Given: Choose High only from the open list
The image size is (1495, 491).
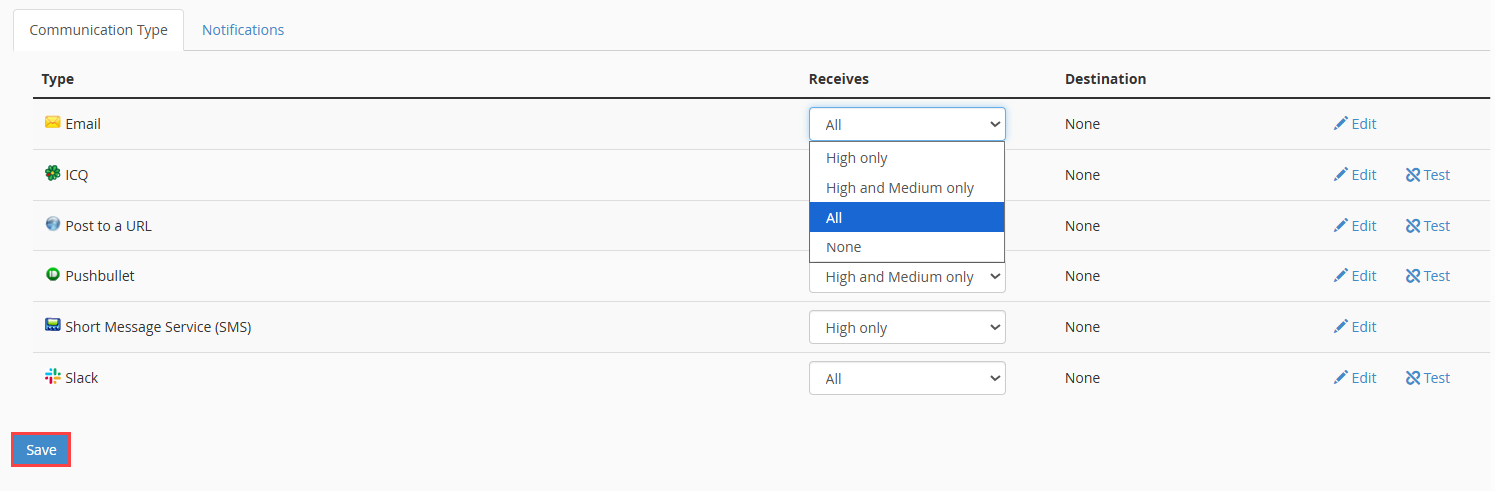Looking at the screenshot, I should pyautogui.click(x=906, y=158).
